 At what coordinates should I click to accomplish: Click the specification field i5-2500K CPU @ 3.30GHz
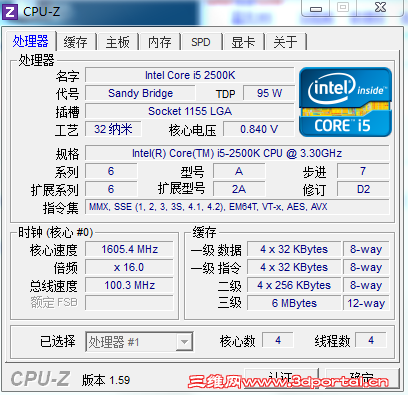coord(237,153)
